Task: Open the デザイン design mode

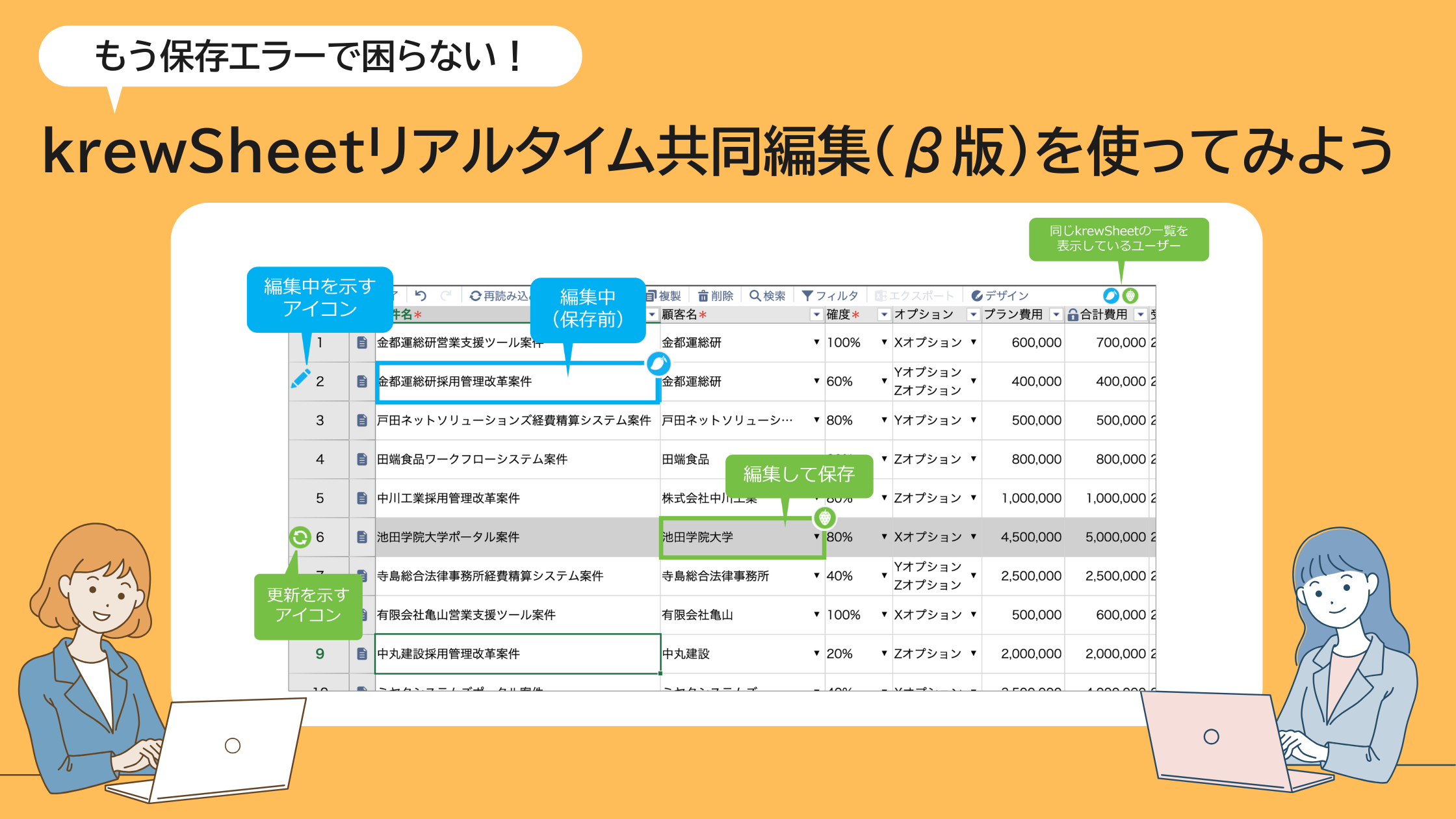Action: click(x=1000, y=296)
